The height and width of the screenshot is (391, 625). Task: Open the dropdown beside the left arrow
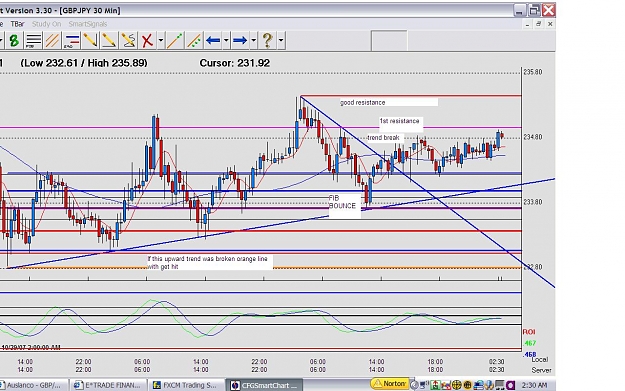point(226,40)
